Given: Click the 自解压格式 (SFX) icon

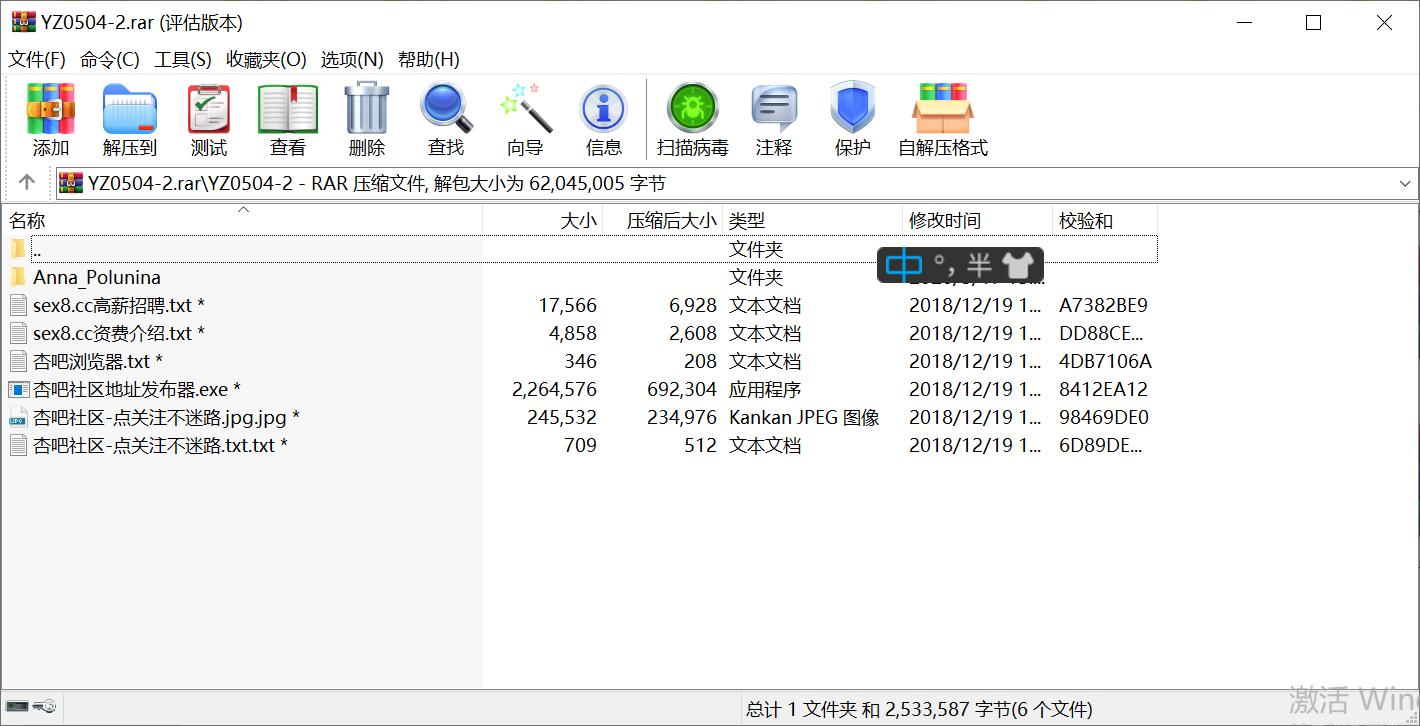Looking at the screenshot, I should (943, 108).
